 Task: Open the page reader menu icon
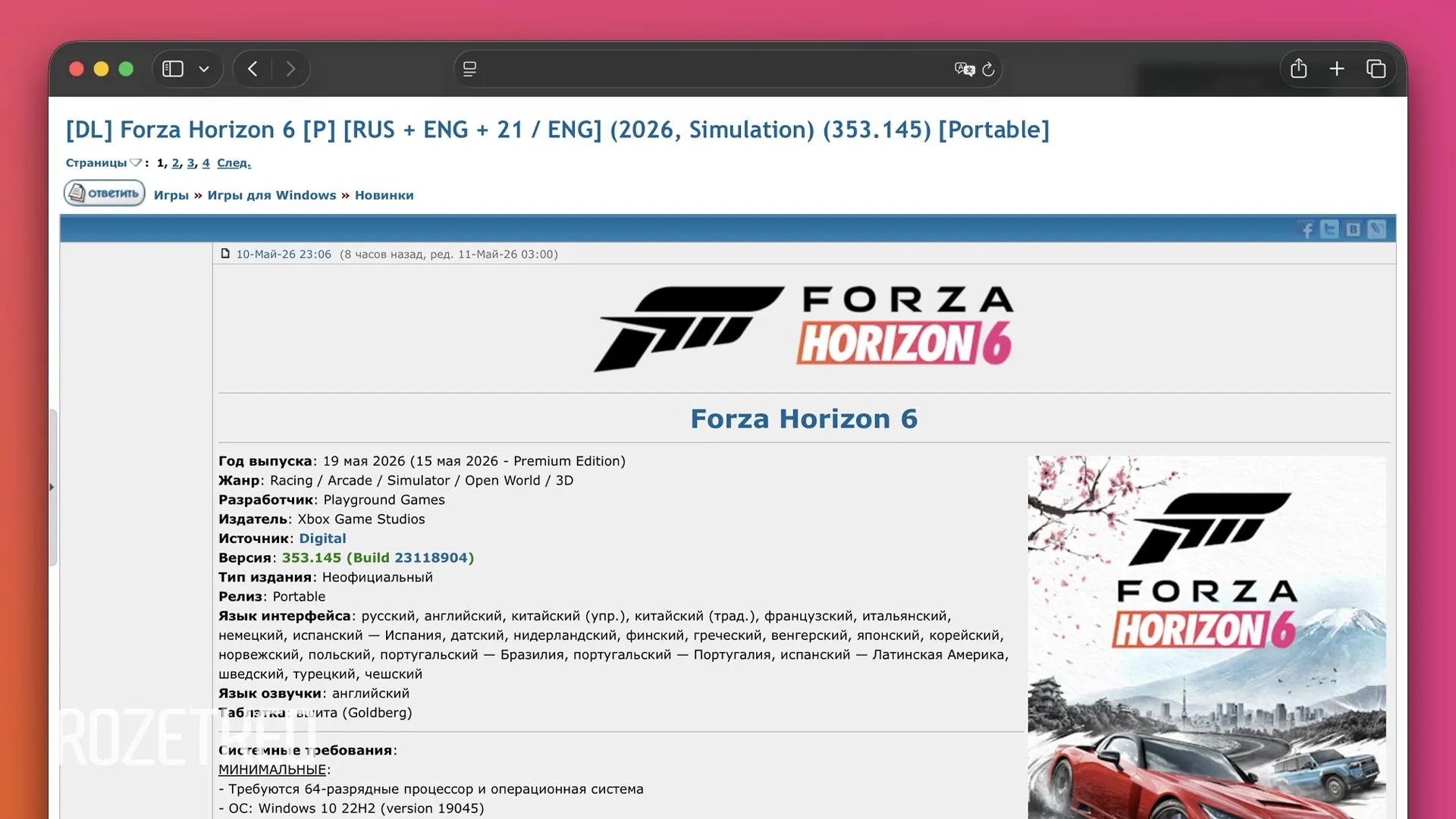click(470, 69)
